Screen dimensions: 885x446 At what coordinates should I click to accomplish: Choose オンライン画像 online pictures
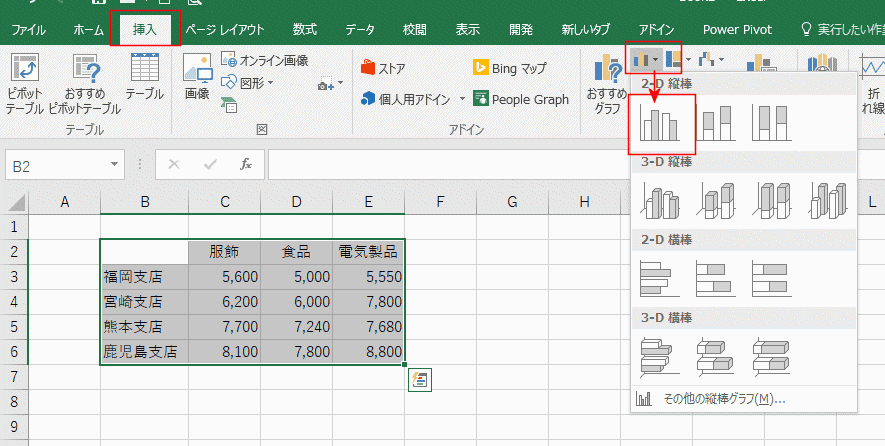click(x=265, y=60)
